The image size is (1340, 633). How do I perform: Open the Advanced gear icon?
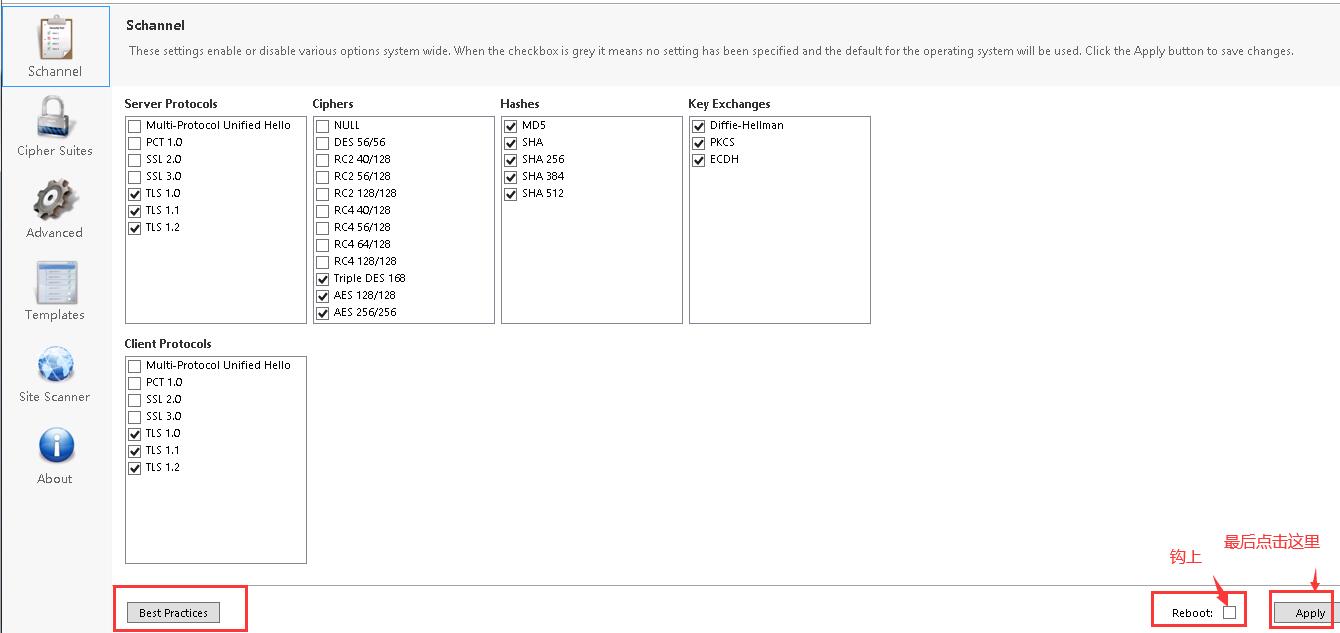click(55, 200)
